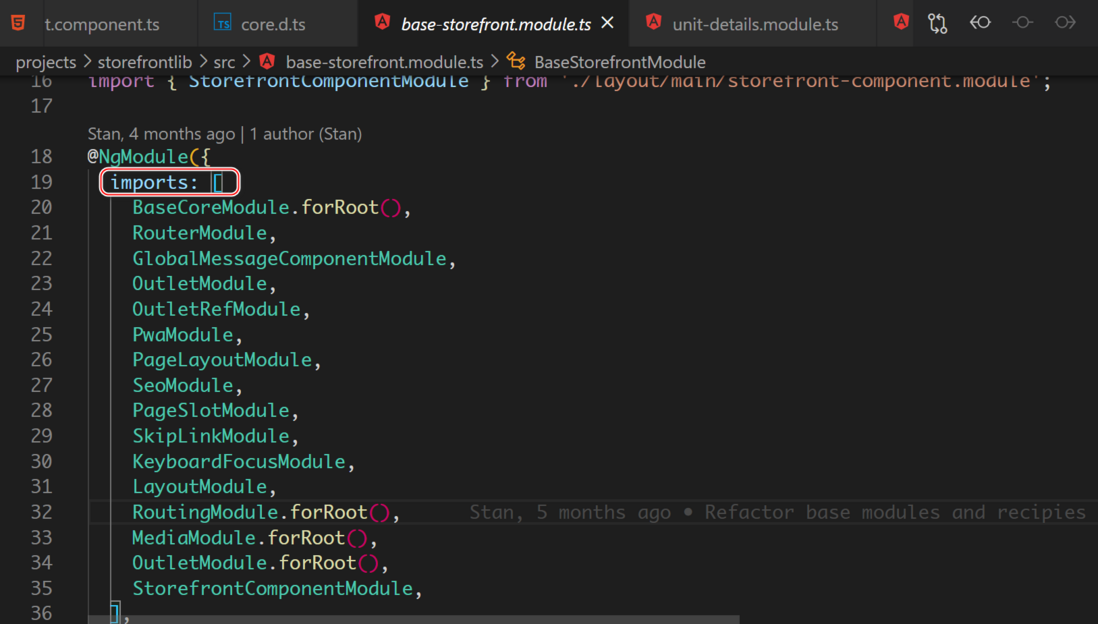Image resolution: width=1098 pixels, height=624 pixels.
Task: Click GlobalMessageComponentModule on line 22
Action: click(x=289, y=258)
